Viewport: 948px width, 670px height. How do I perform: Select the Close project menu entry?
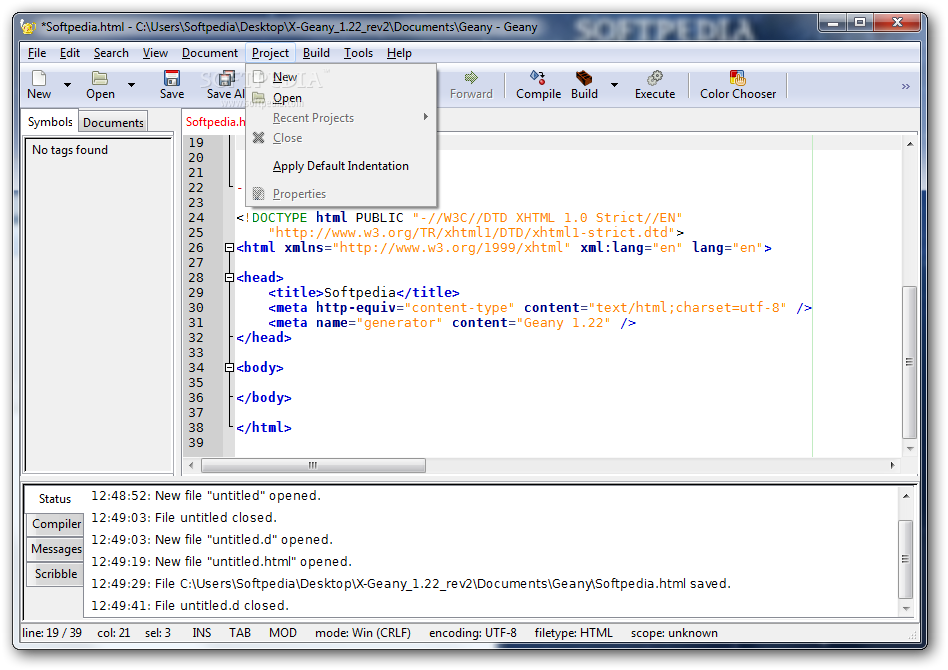(x=341, y=138)
